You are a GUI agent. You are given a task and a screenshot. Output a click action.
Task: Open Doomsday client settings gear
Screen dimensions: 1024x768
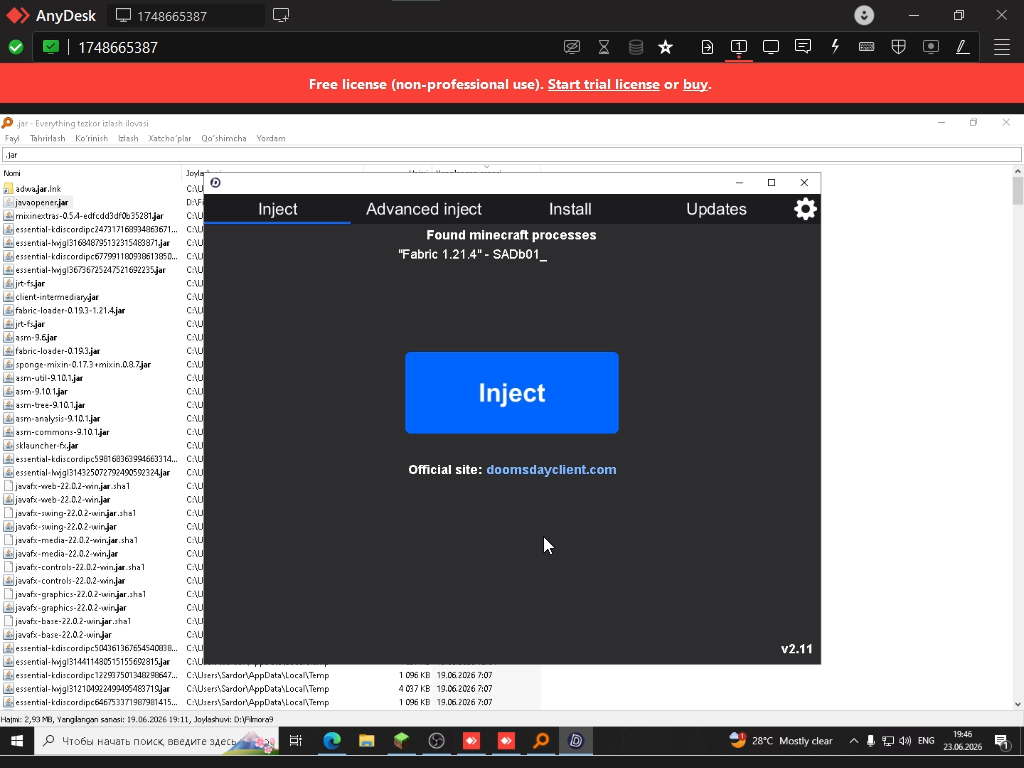coord(805,209)
